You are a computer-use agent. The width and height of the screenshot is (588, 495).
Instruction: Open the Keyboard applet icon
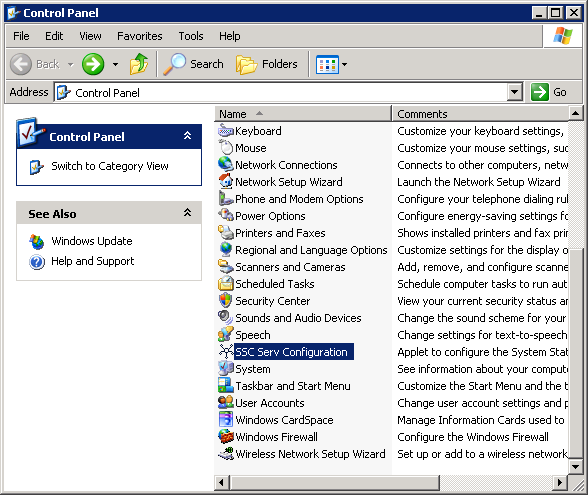[x=226, y=131]
